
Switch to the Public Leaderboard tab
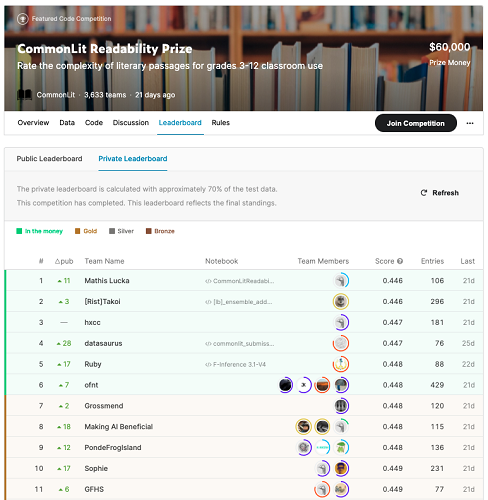click(x=49, y=159)
